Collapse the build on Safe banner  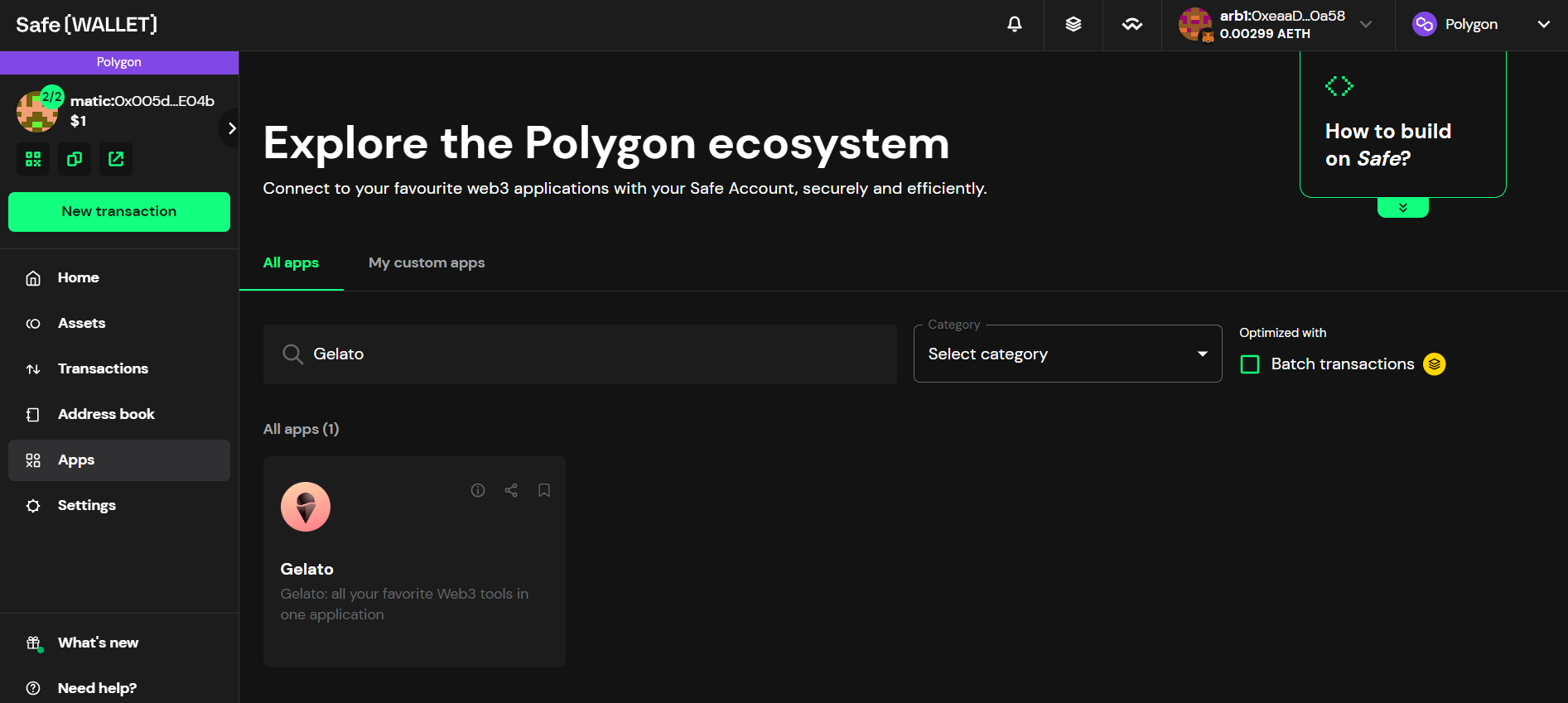[x=1403, y=208]
